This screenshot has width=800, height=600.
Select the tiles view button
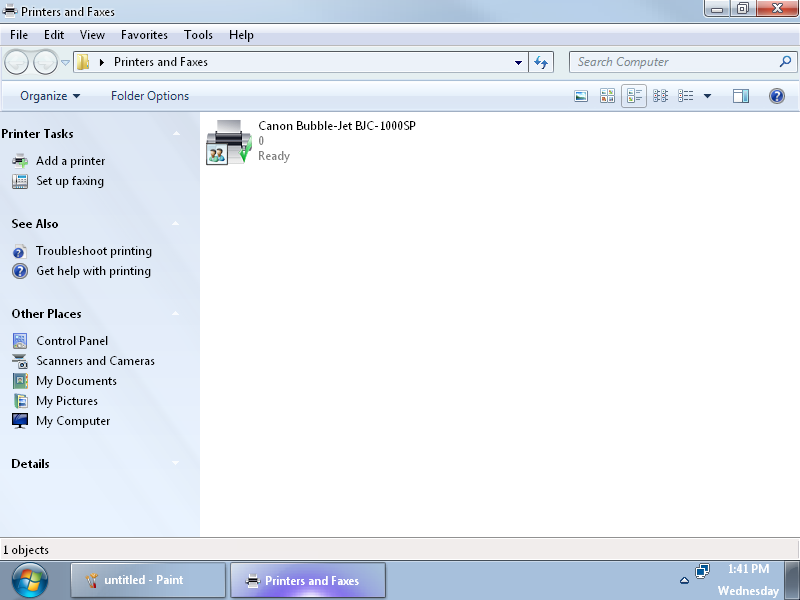click(634, 96)
